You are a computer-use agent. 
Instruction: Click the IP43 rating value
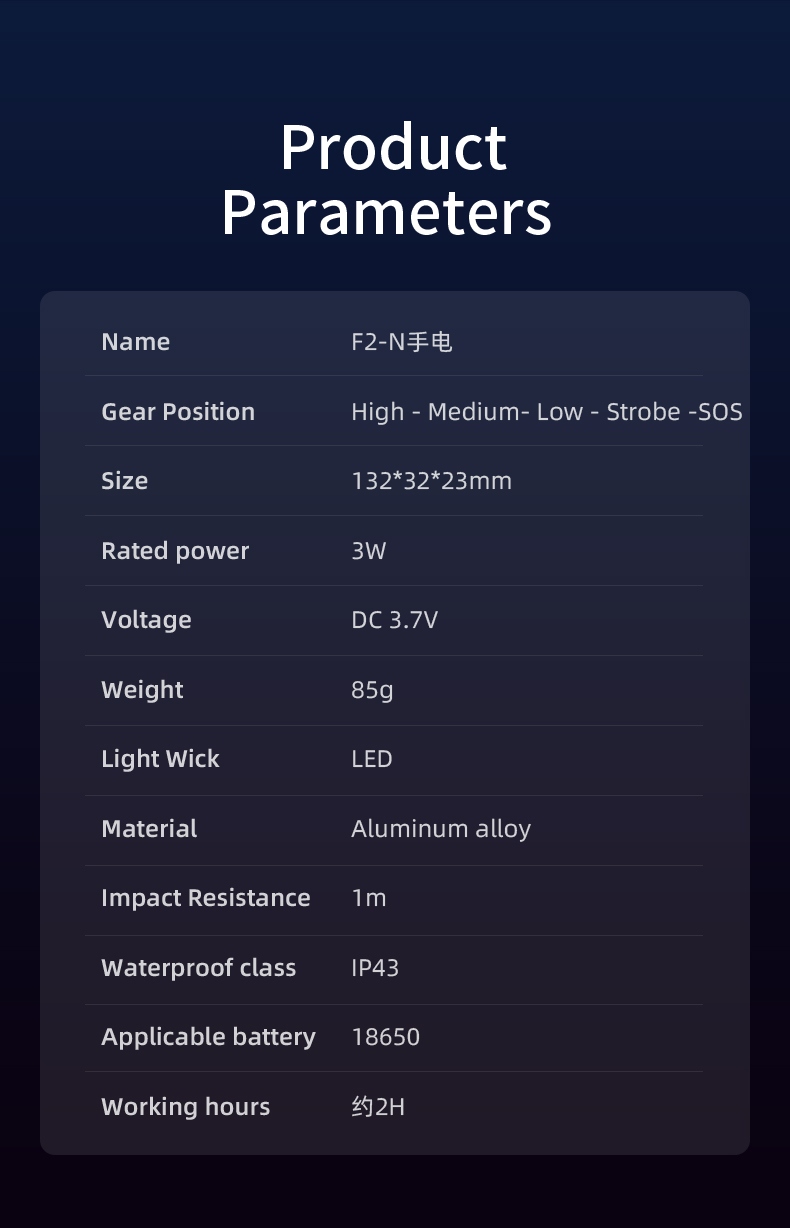coord(375,968)
